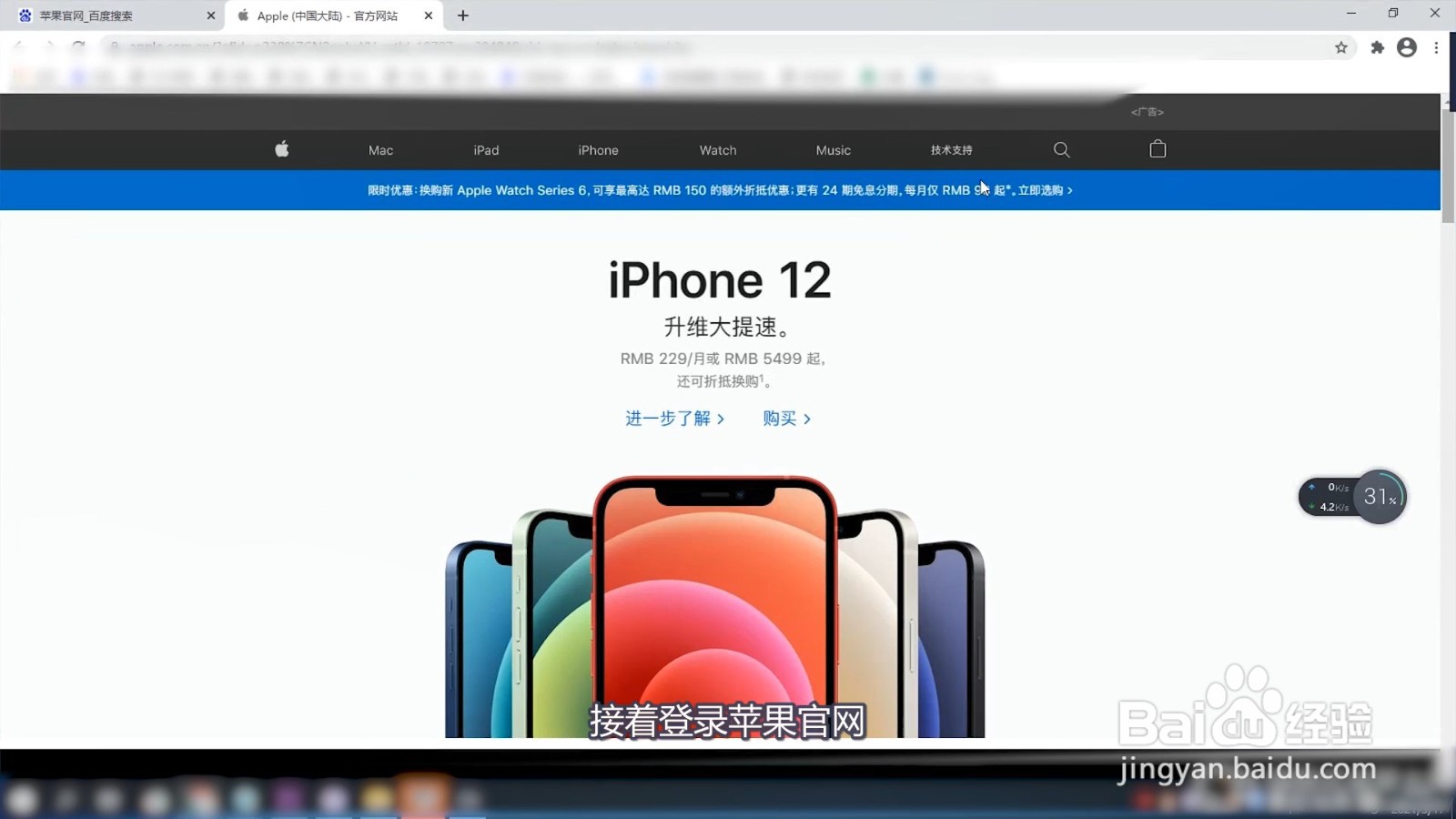1456x819 pixels.
Task: Open the browser extensions puzzle icon
Action: 1377,47
